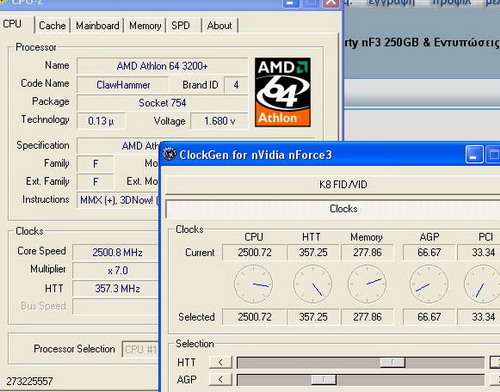This screenshot has width=500, height=392.
Task: Click the Selected Memory value 277.86
Action: coord(367,317)
